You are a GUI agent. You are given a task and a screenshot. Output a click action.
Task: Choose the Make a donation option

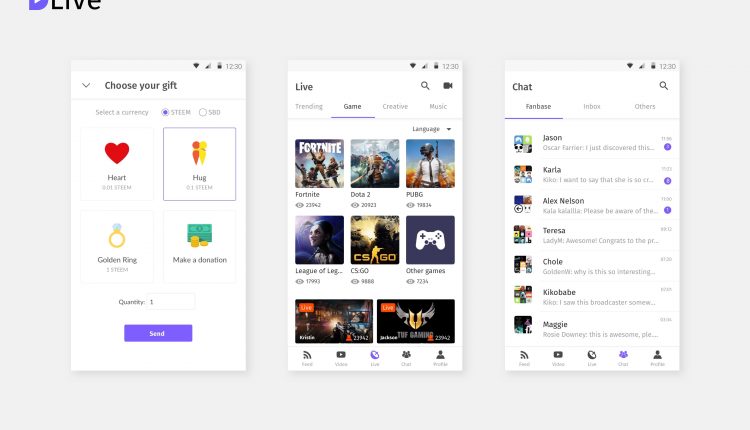point(199,246)
